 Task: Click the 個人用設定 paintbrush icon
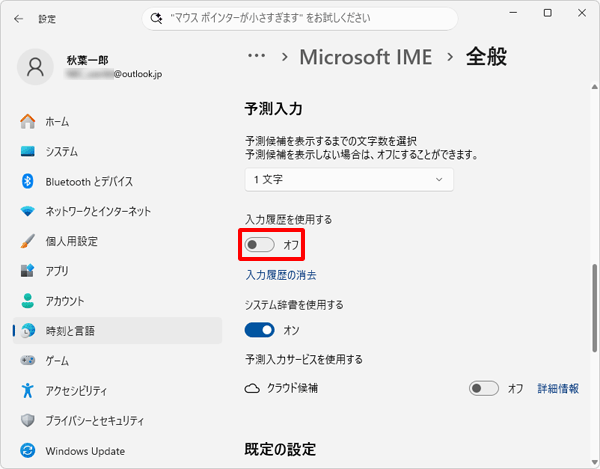[x=28, y=241]
